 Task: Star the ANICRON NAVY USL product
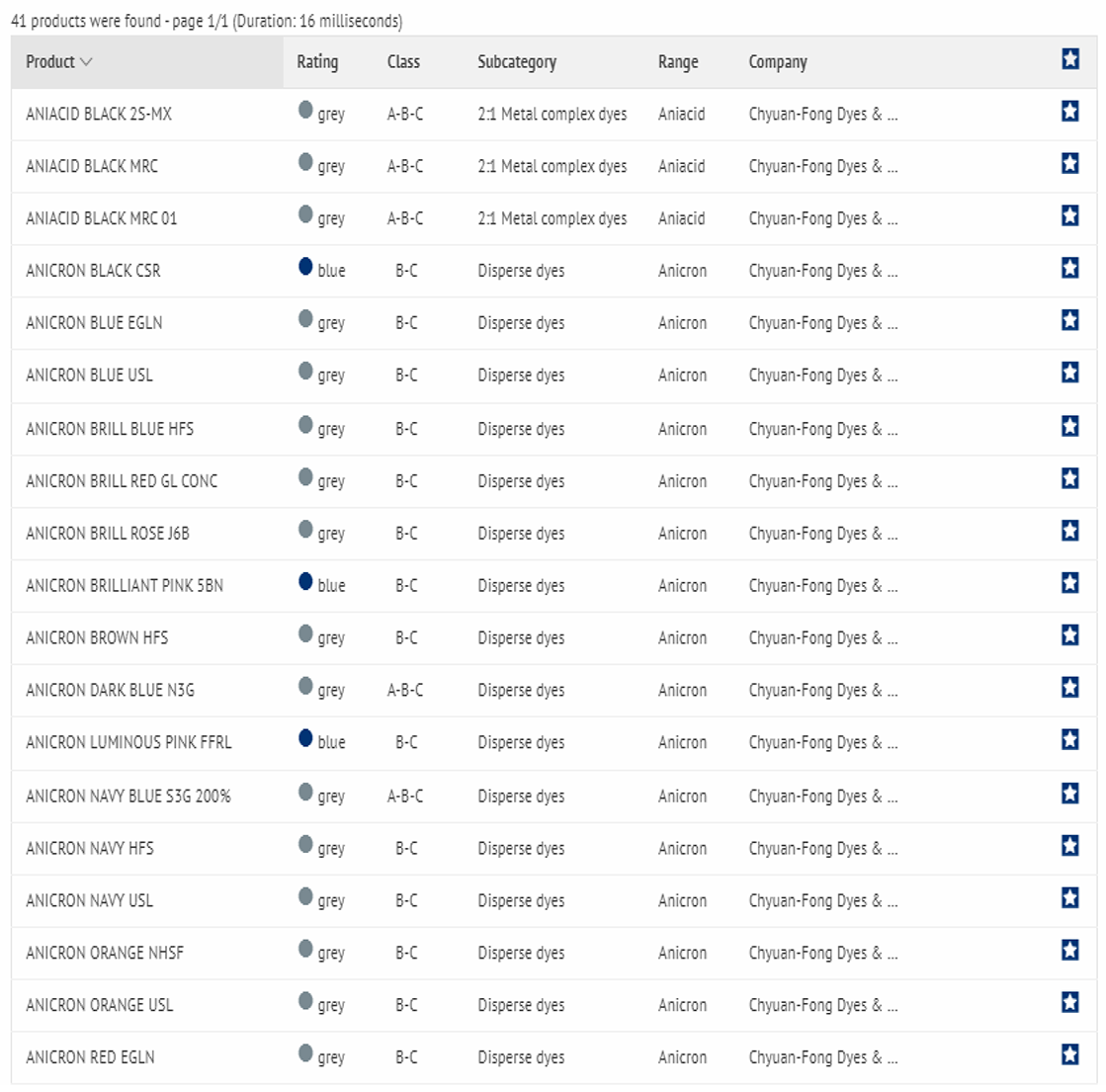coord(1069,898)
